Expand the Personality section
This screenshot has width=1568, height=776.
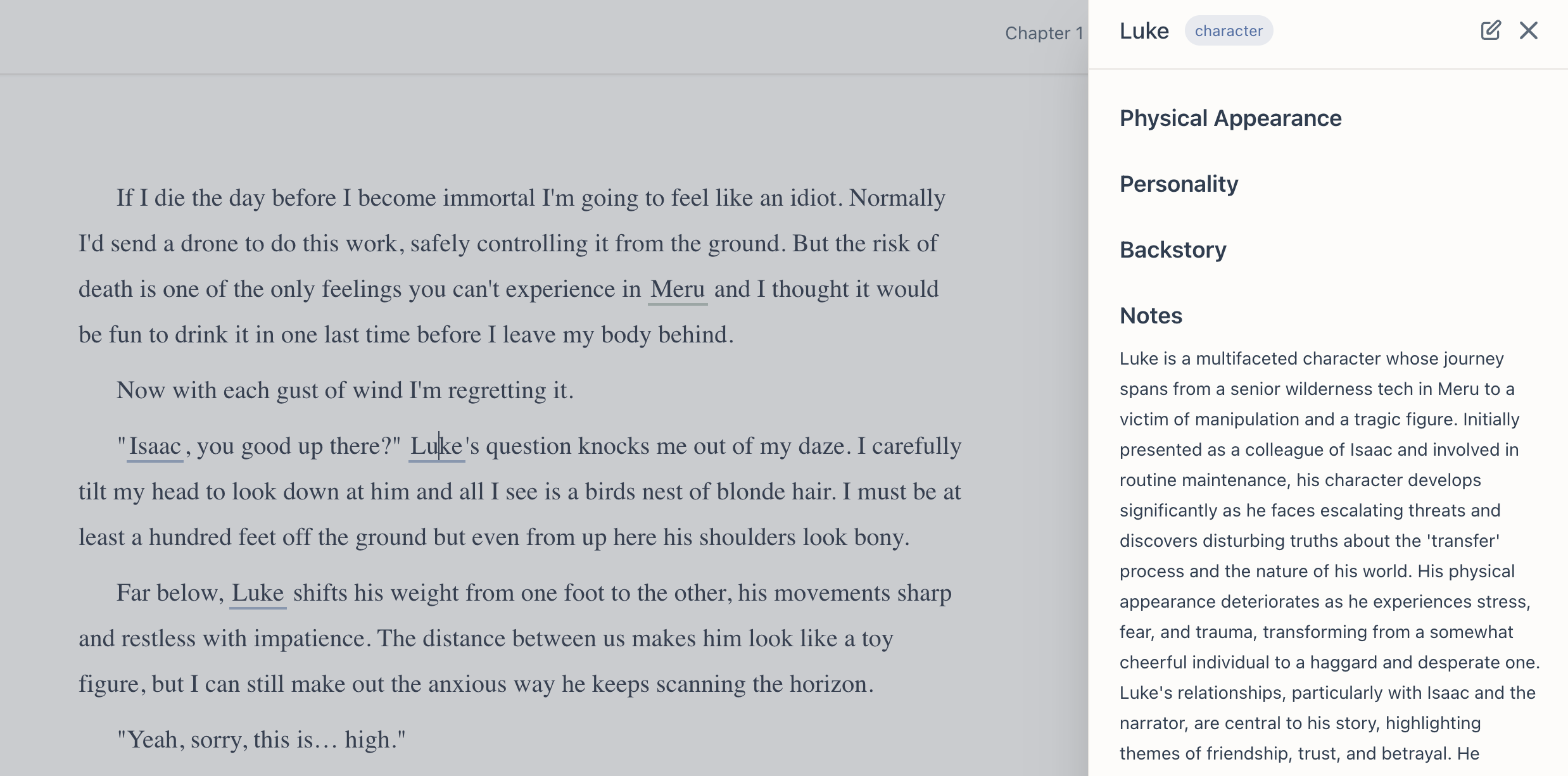1178,184
